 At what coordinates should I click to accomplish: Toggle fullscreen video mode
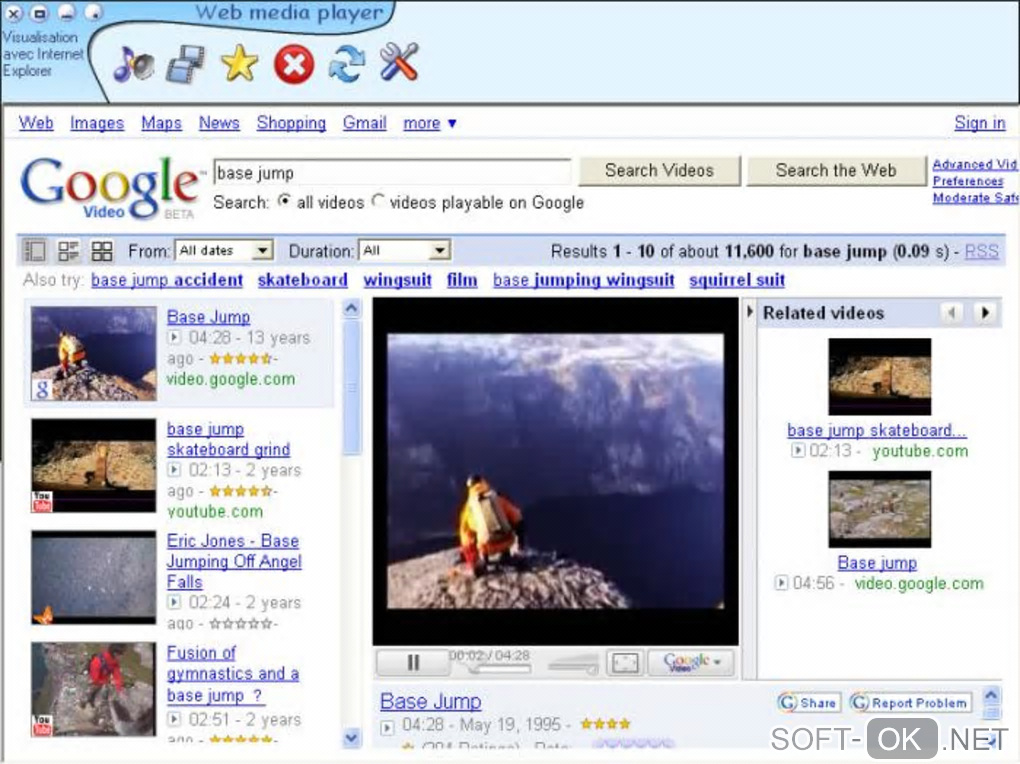(x=625, y=663)
